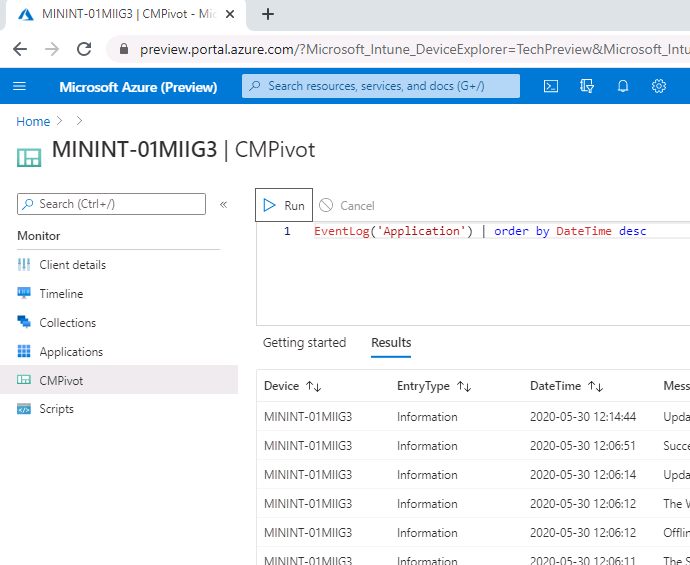
Task: Close the MININT-01MIIG3 CMPivot tab
Action: click(x=229, y=14)
